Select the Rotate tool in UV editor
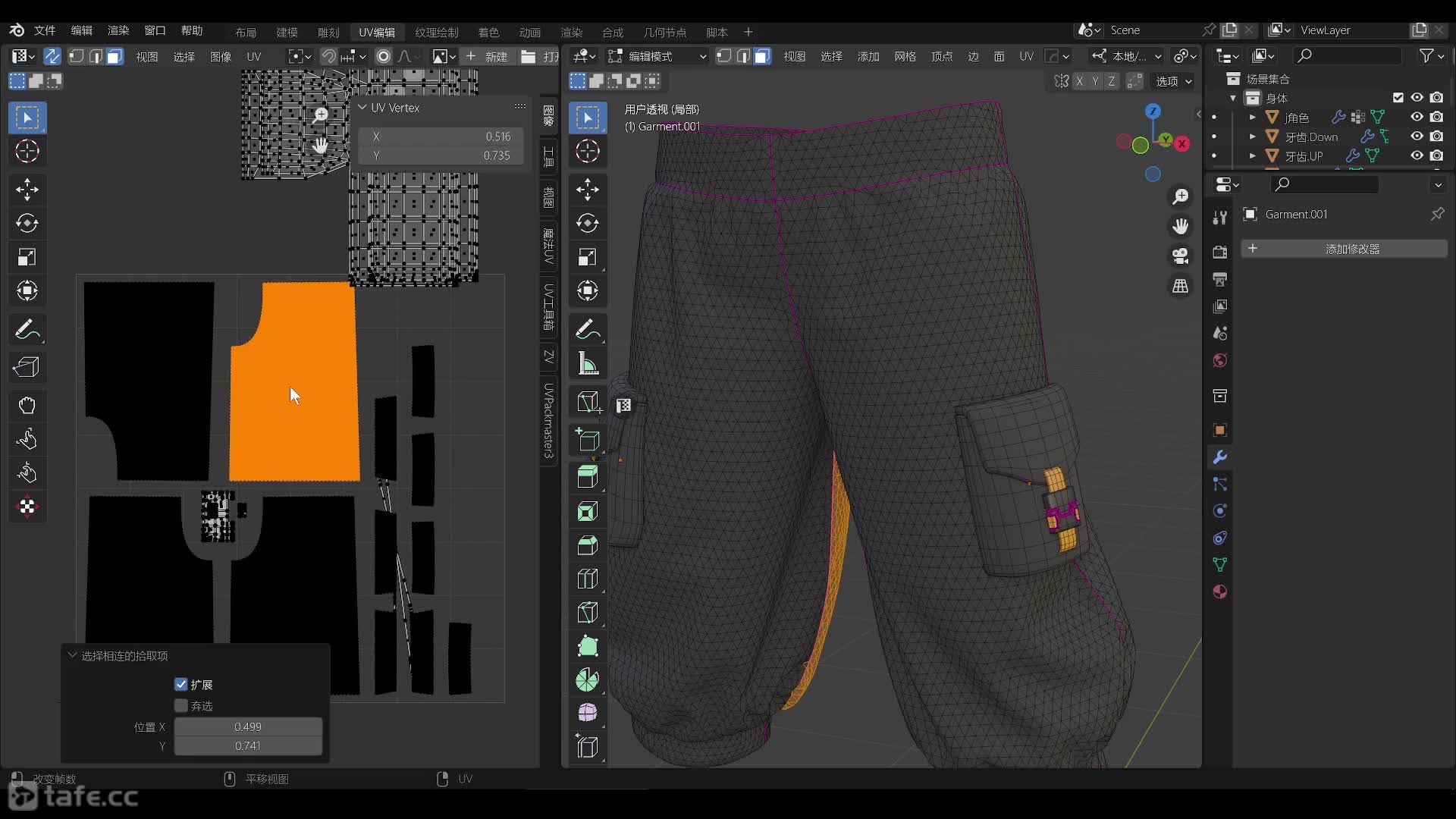The image size is (1456, 819). tap(27, 223)
